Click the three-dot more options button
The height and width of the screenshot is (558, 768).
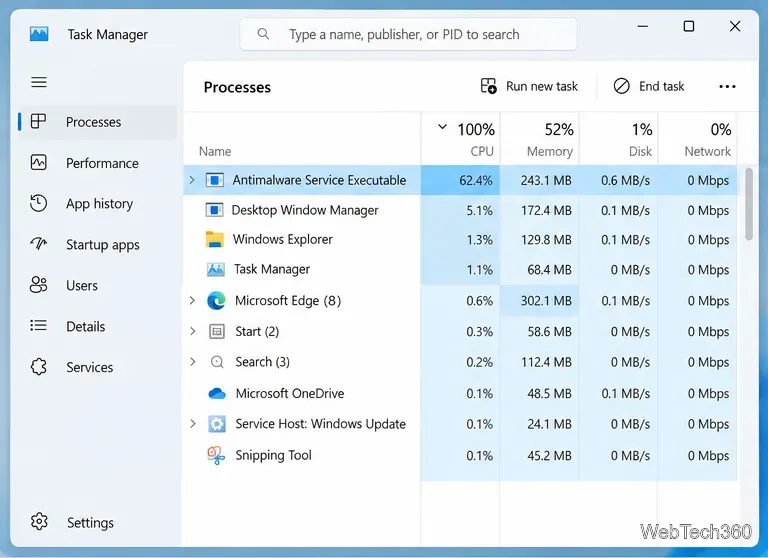(x=727, y=87)
